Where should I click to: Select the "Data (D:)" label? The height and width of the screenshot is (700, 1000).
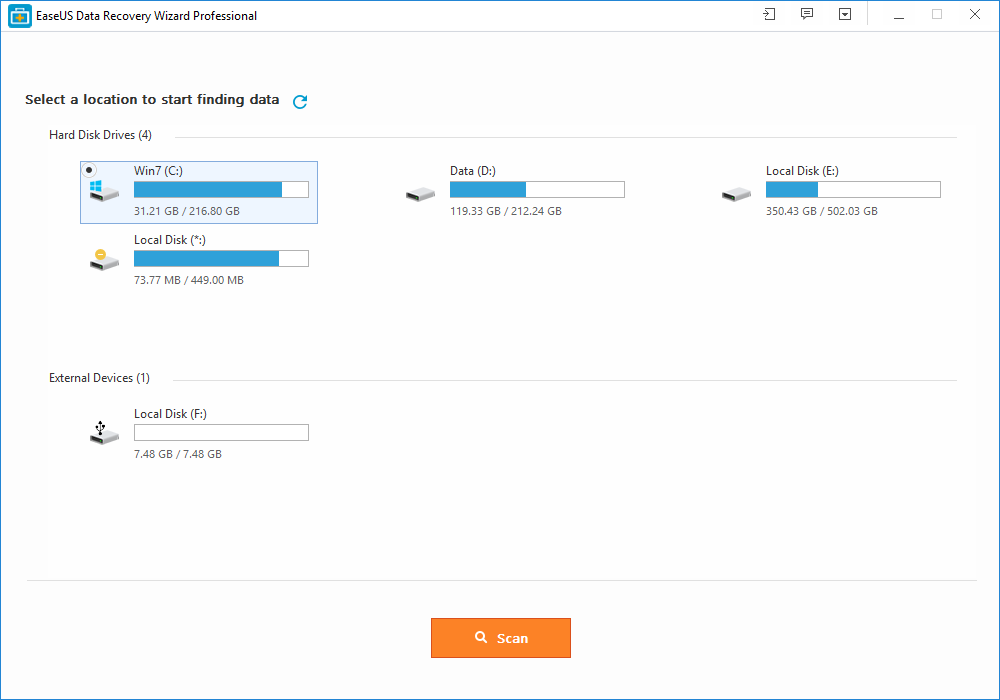pos(473,171)
